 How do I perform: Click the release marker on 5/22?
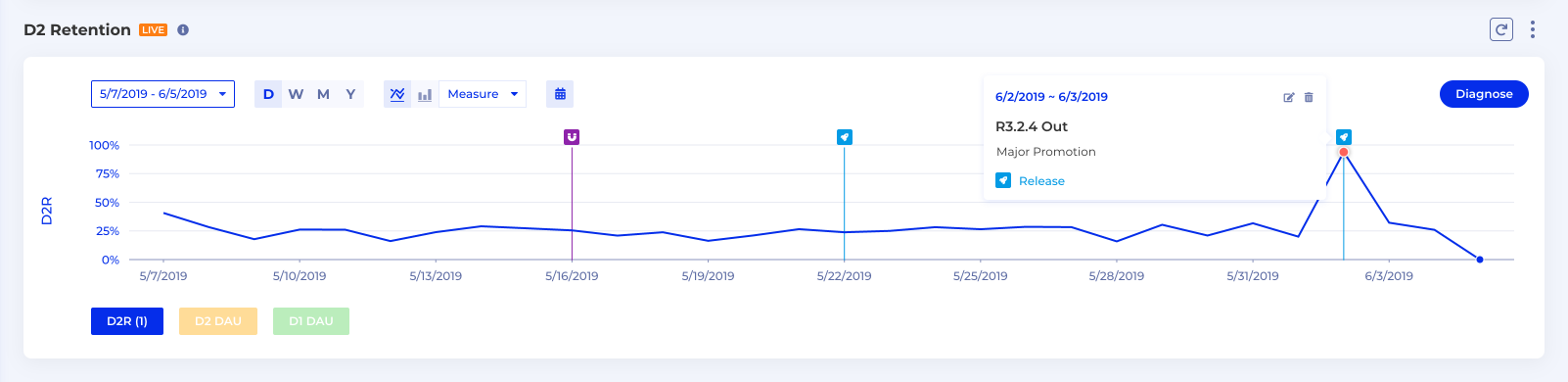[x=845, y=137]
